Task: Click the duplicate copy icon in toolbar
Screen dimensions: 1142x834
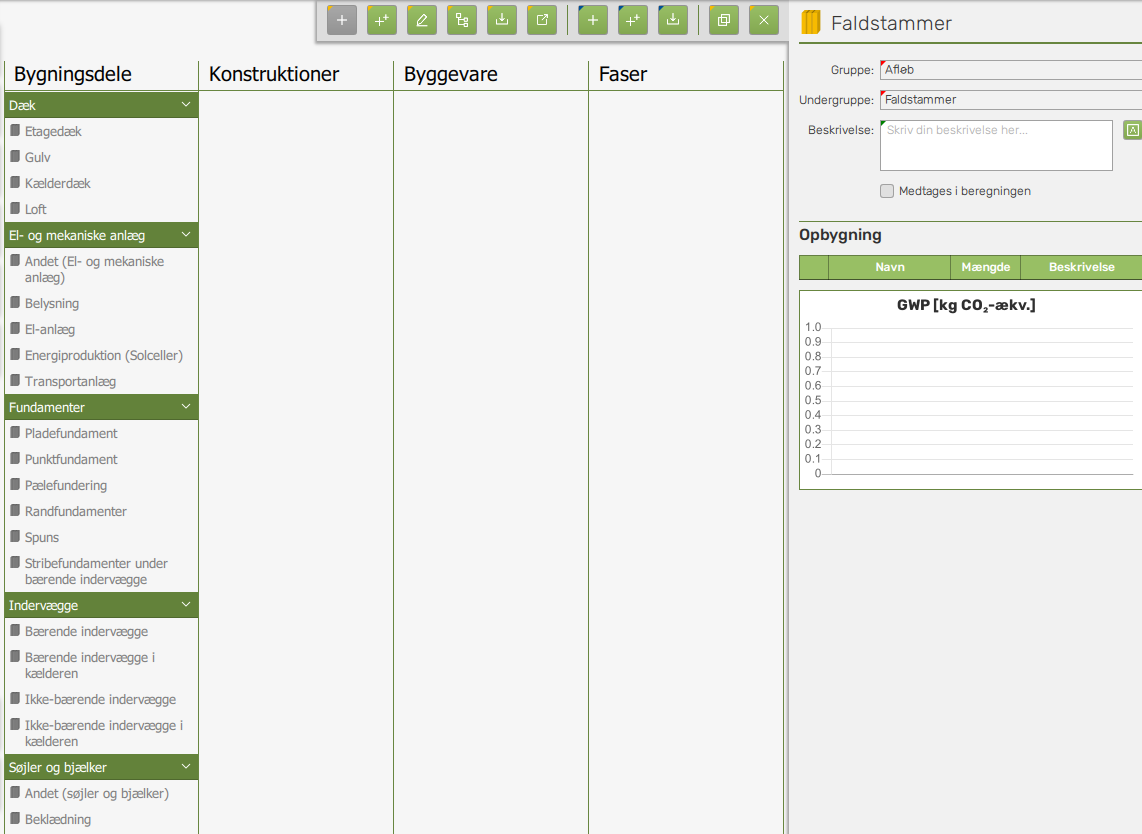Action: click(724, 20)
